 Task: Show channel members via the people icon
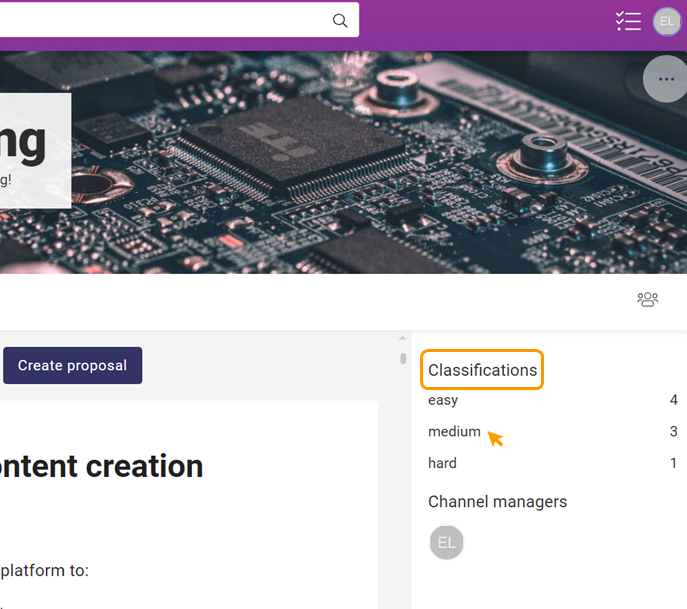[647, 299]
